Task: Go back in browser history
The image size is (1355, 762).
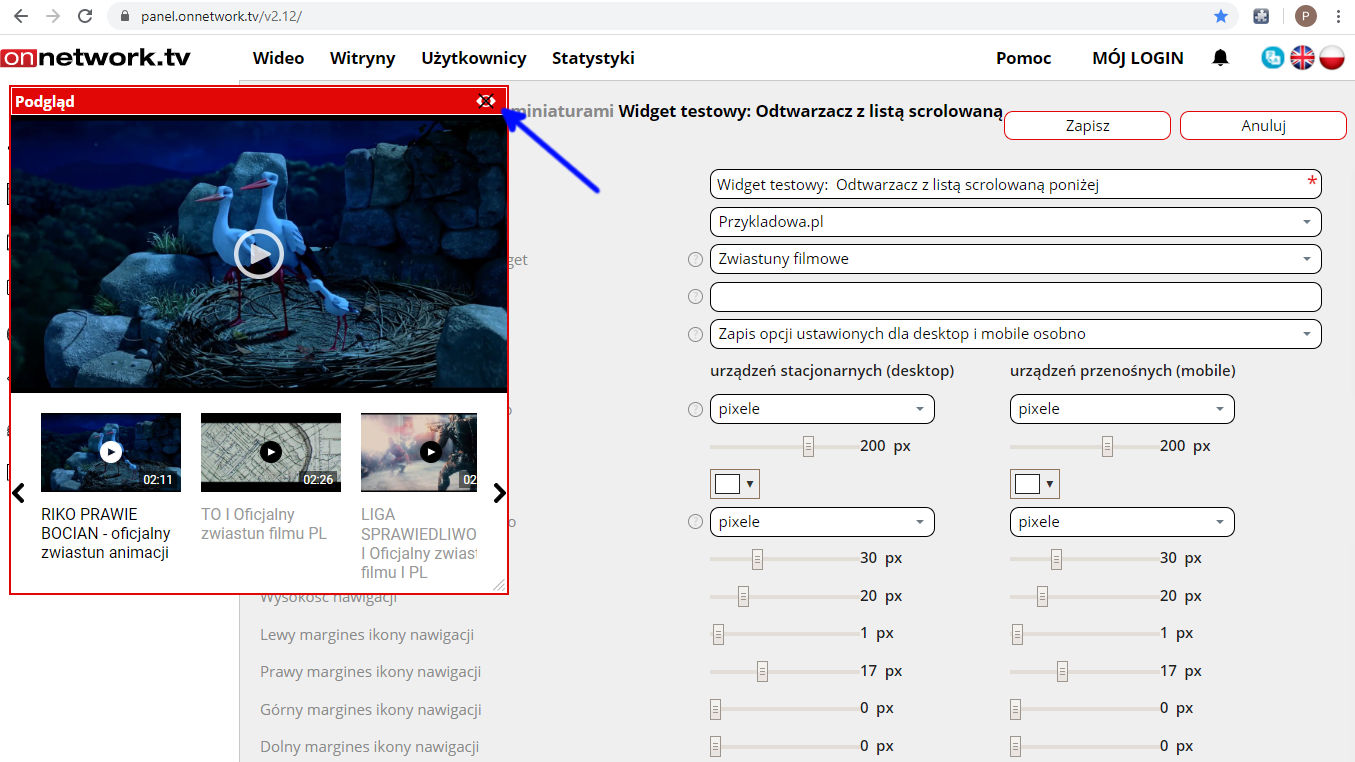Action: (20, 16)
